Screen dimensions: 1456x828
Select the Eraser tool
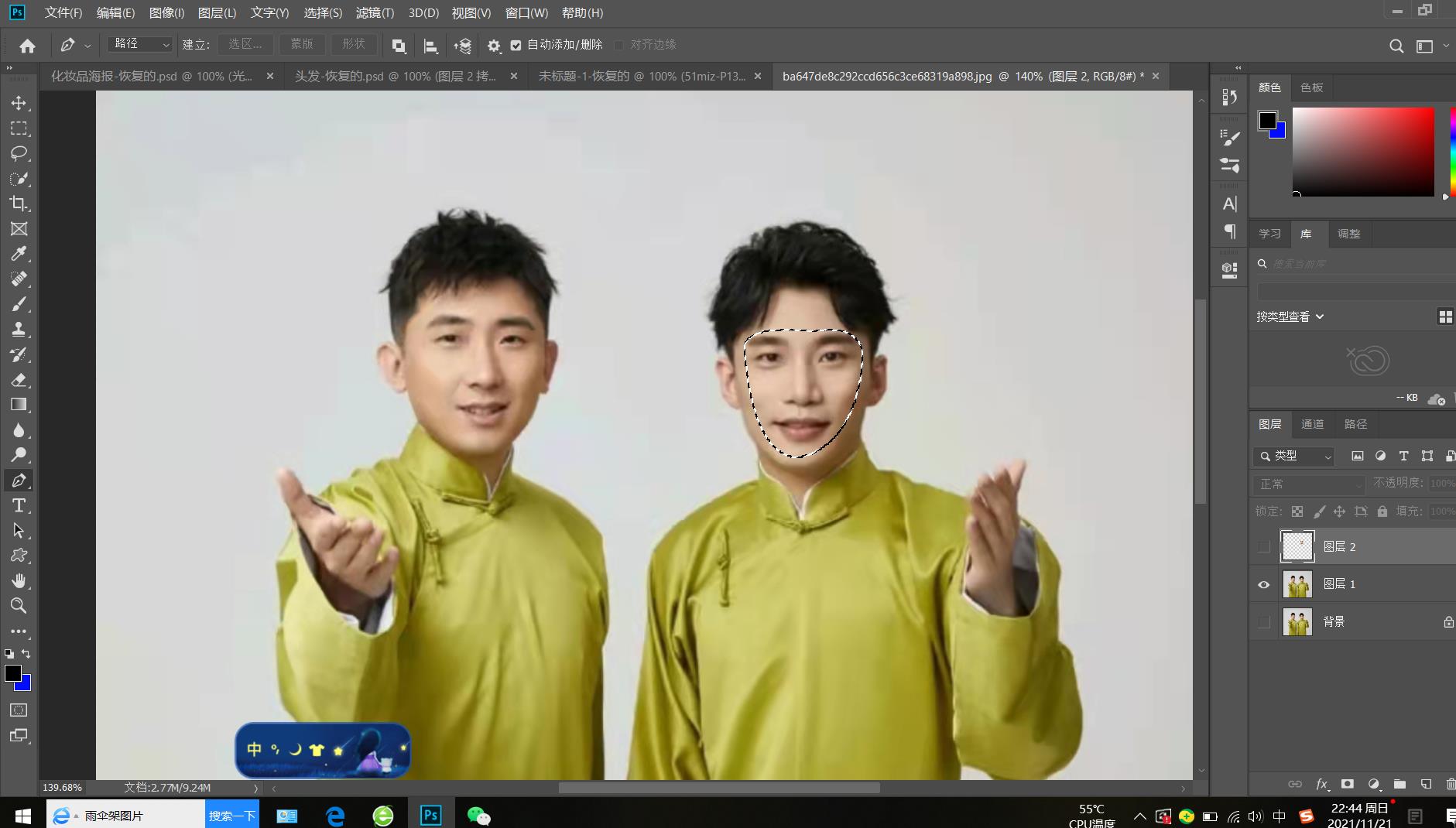pyautogui.click(x=19, y=380)
